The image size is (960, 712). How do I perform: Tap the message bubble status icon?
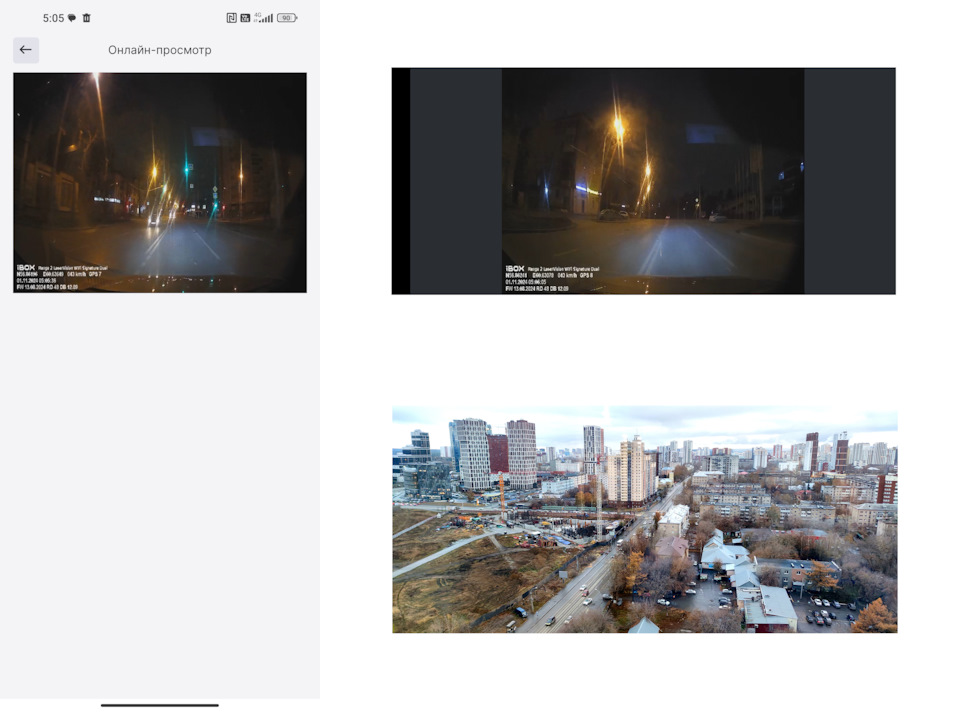click(72, 18)
